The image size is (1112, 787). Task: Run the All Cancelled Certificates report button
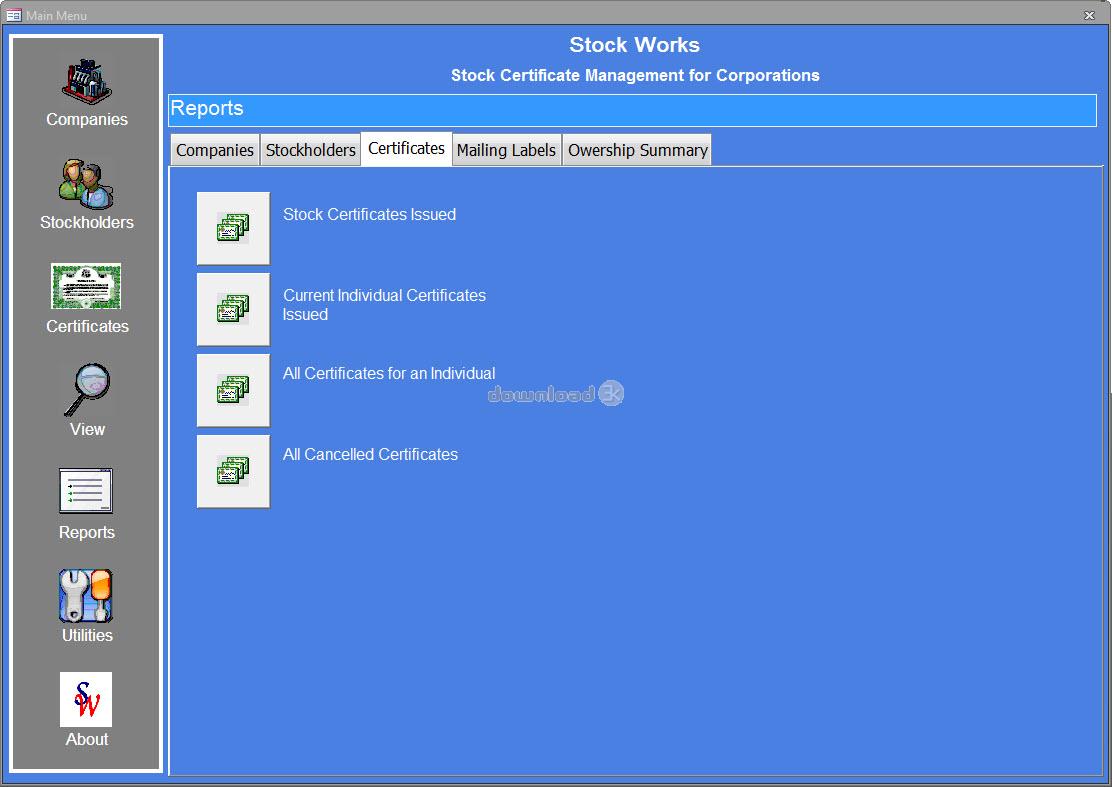[233, 471]
